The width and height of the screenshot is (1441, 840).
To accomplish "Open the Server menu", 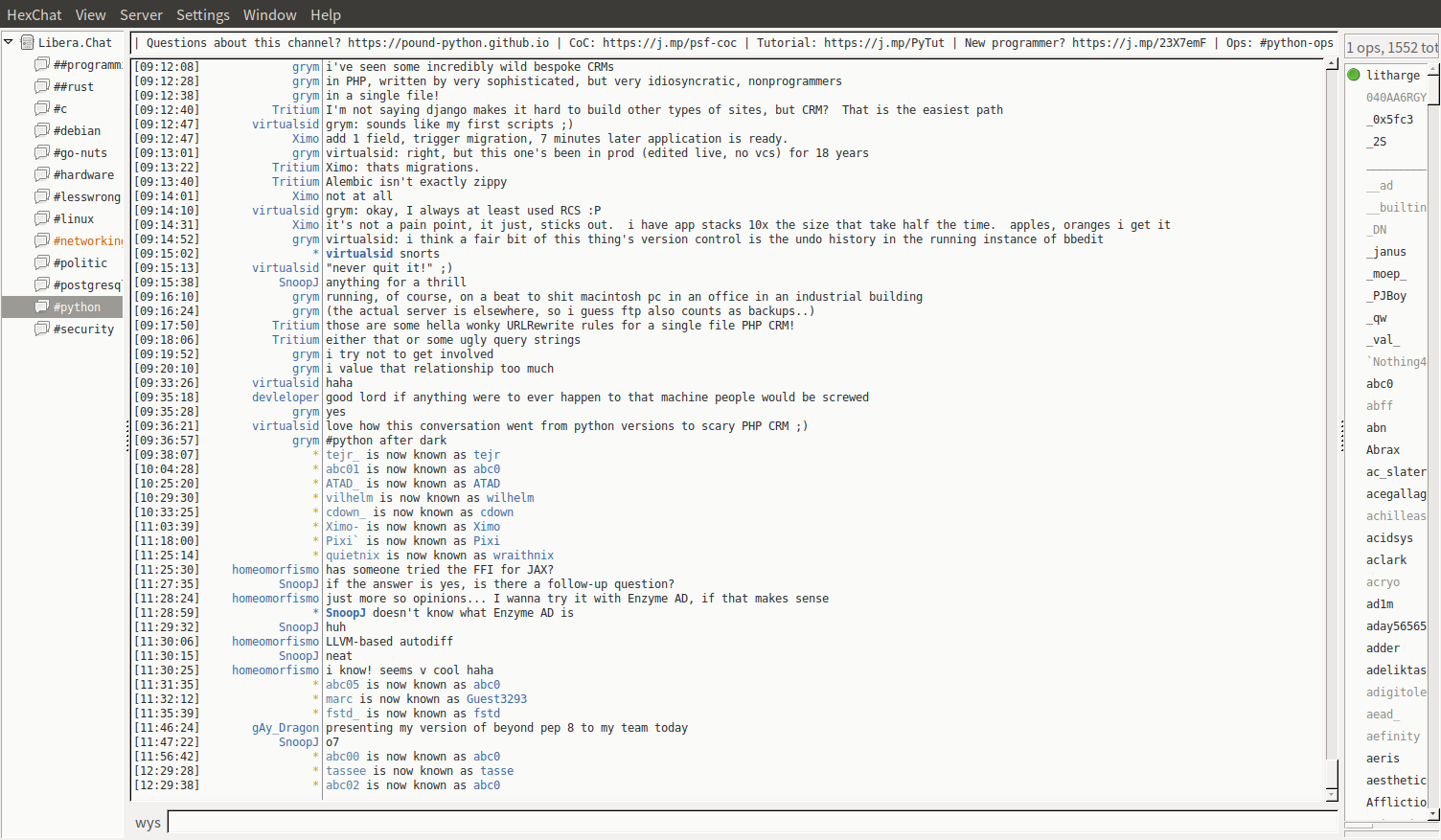I will click(x=141, y=14).
